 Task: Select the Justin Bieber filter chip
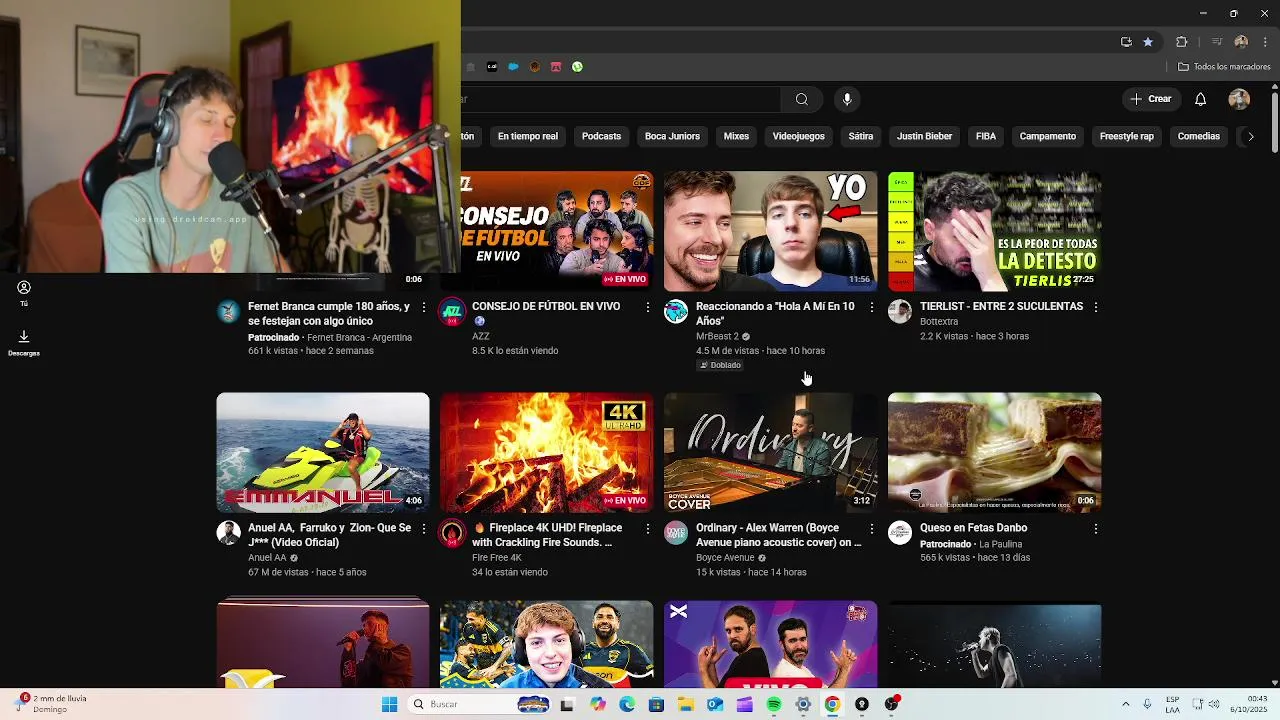pyautogui.click(x=924, y=136)
